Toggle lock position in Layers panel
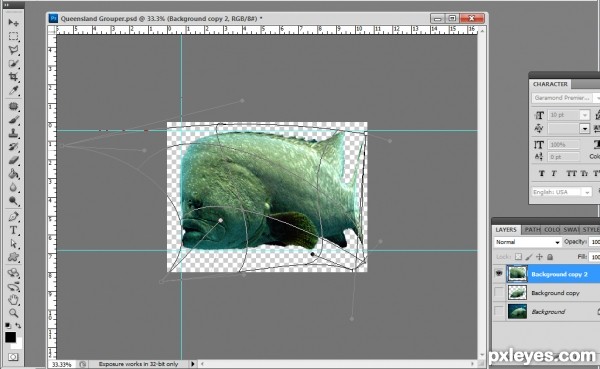Image resolution: width=600 pixels, height=369 pixels. [x=540, y=257]
